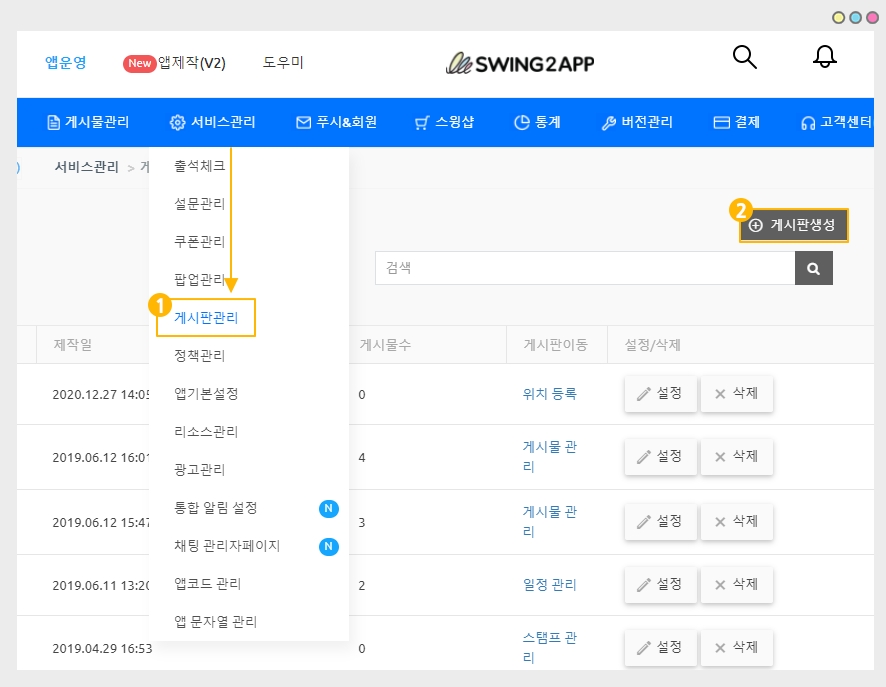Open the 위치 등록 link
886x687 pixels.
coord(549,394)
